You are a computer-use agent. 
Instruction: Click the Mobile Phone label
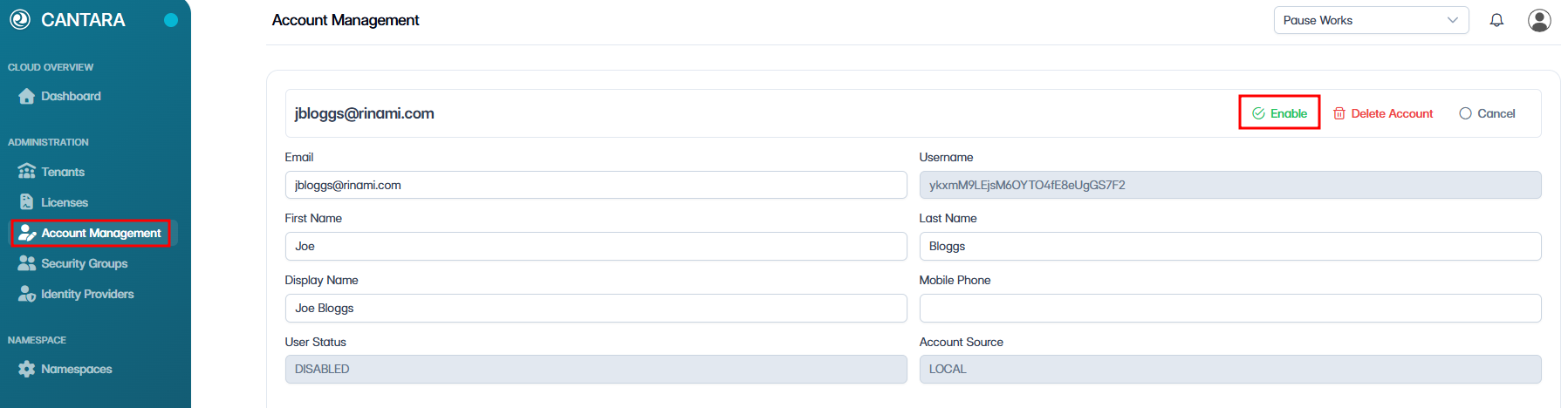tap(955, 280)
